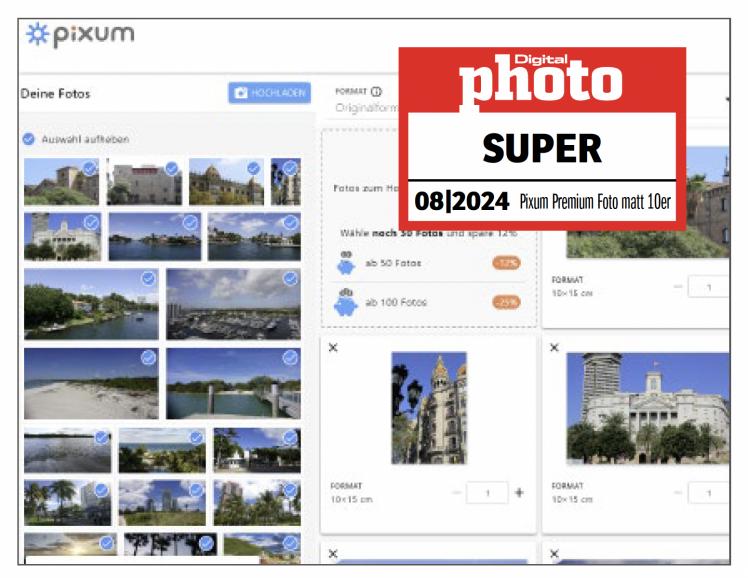Screen dimensions: 748x578
Task: Select the skyline behind grass field thumbnail
Action: click(162, 503)
